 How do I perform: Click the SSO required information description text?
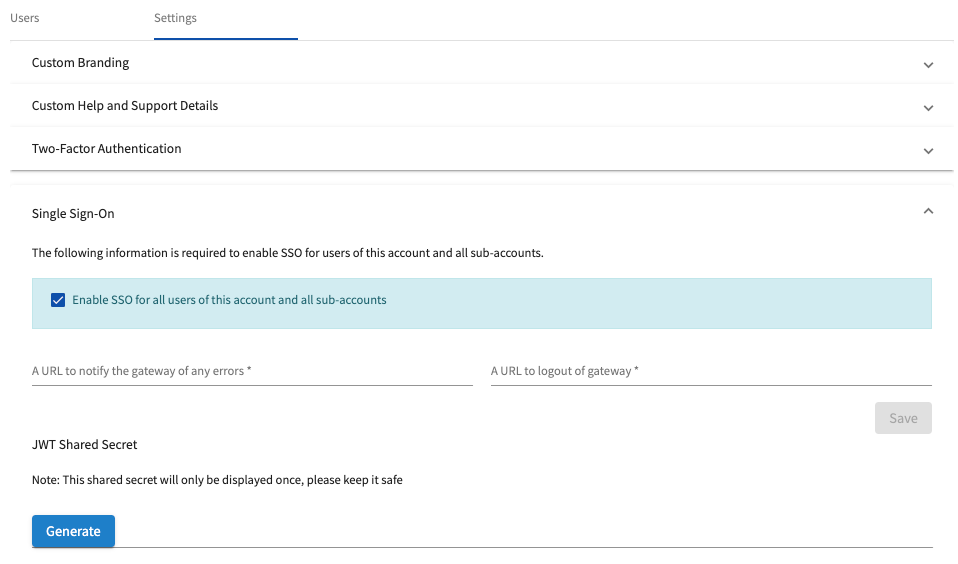(287, 253)
